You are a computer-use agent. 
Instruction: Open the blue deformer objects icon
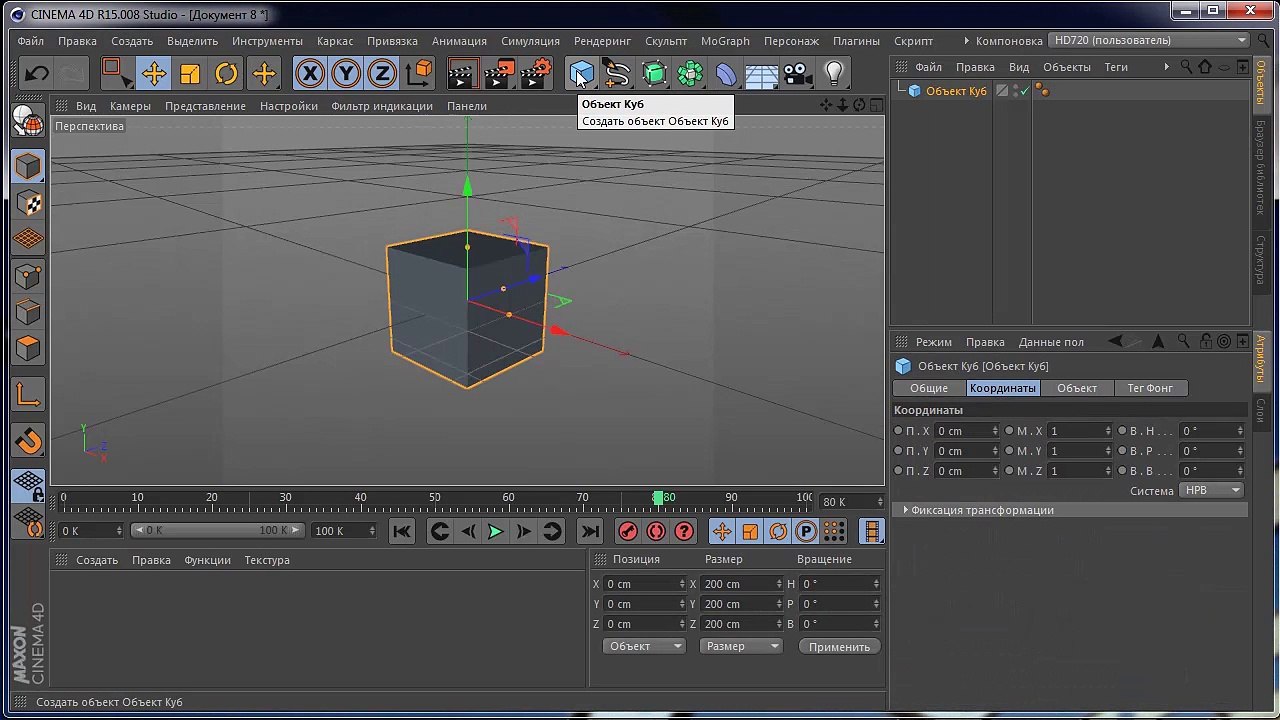(x=726, y=73)
